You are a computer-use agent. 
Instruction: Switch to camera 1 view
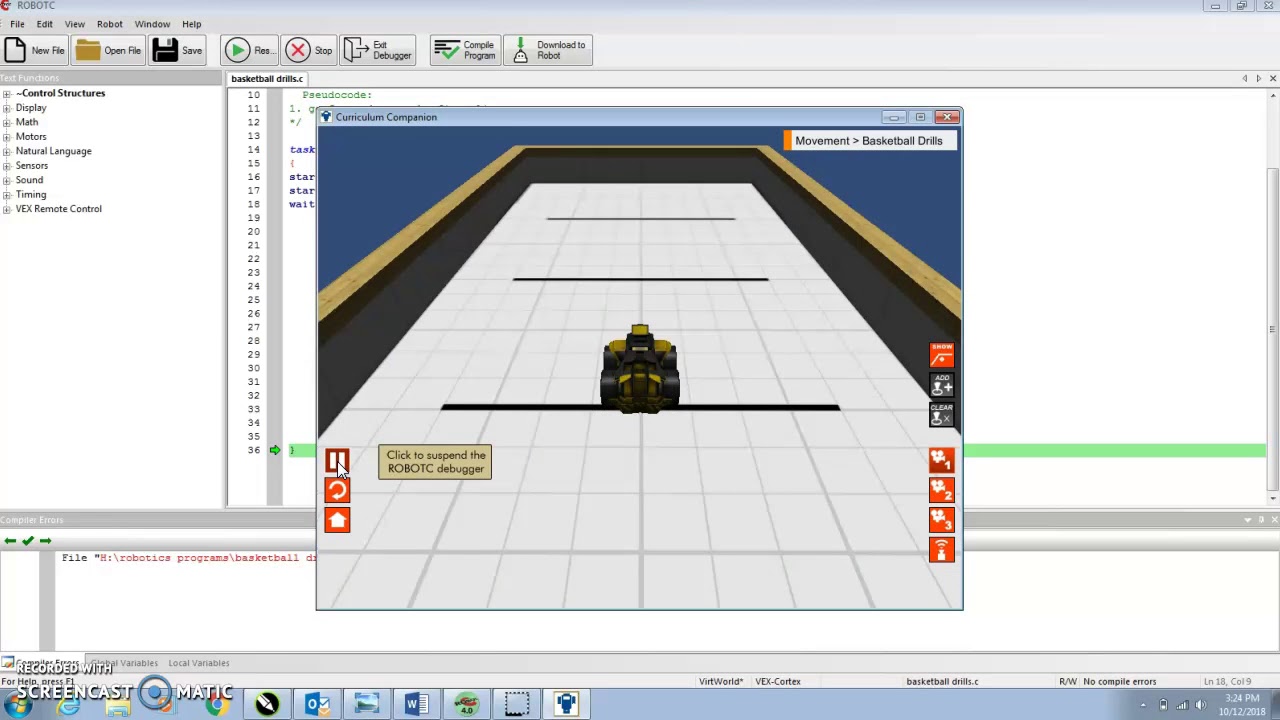click(942, 461)
